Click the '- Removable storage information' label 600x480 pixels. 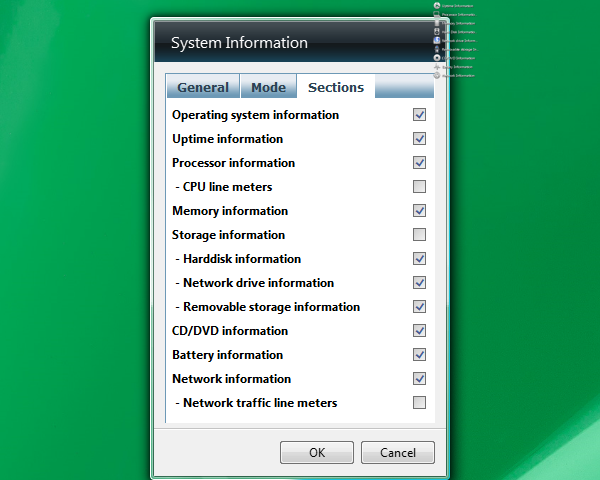click(267, 307)
